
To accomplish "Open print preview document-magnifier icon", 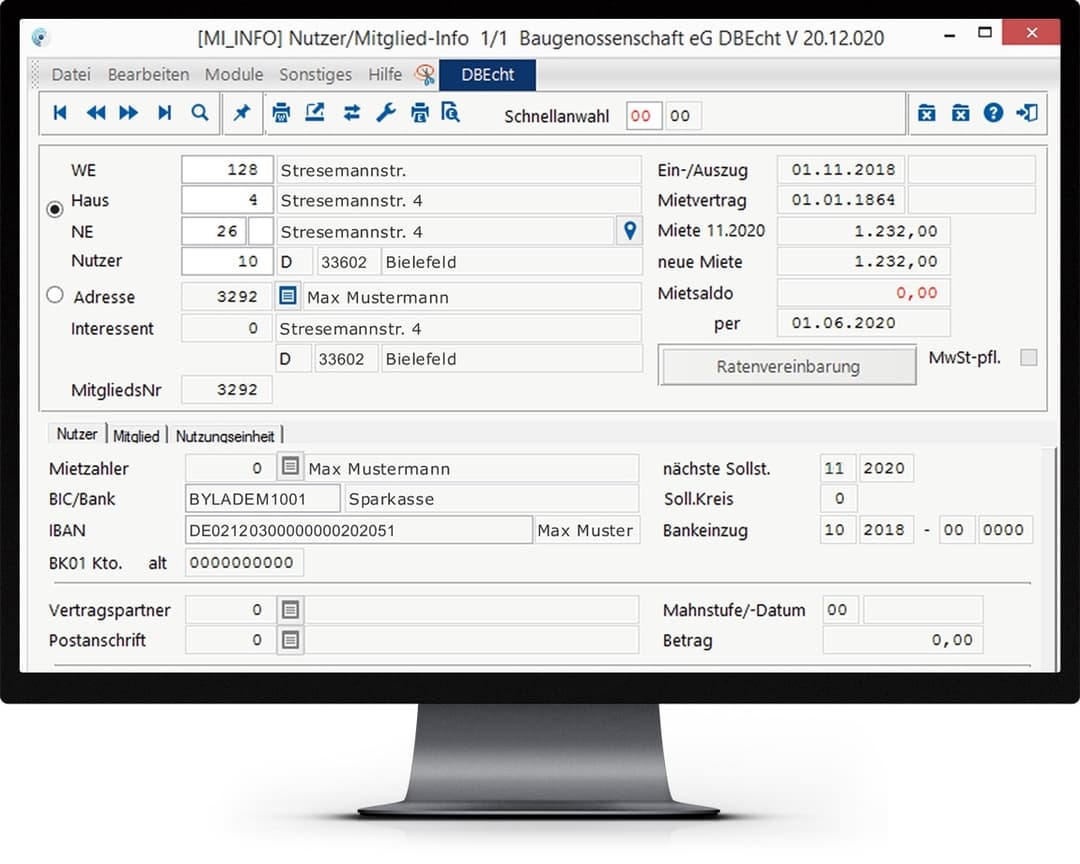I will tap(450, 112).
